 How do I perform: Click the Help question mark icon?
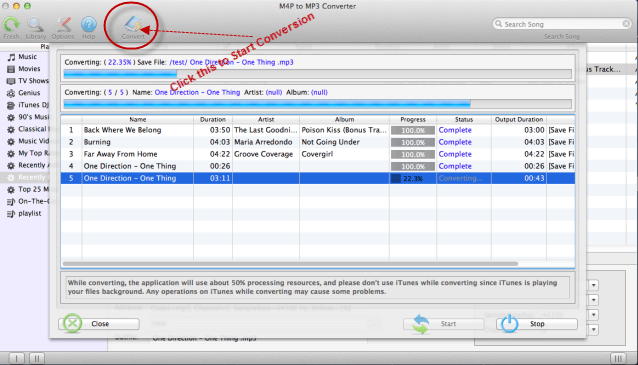tap(88, 24)
